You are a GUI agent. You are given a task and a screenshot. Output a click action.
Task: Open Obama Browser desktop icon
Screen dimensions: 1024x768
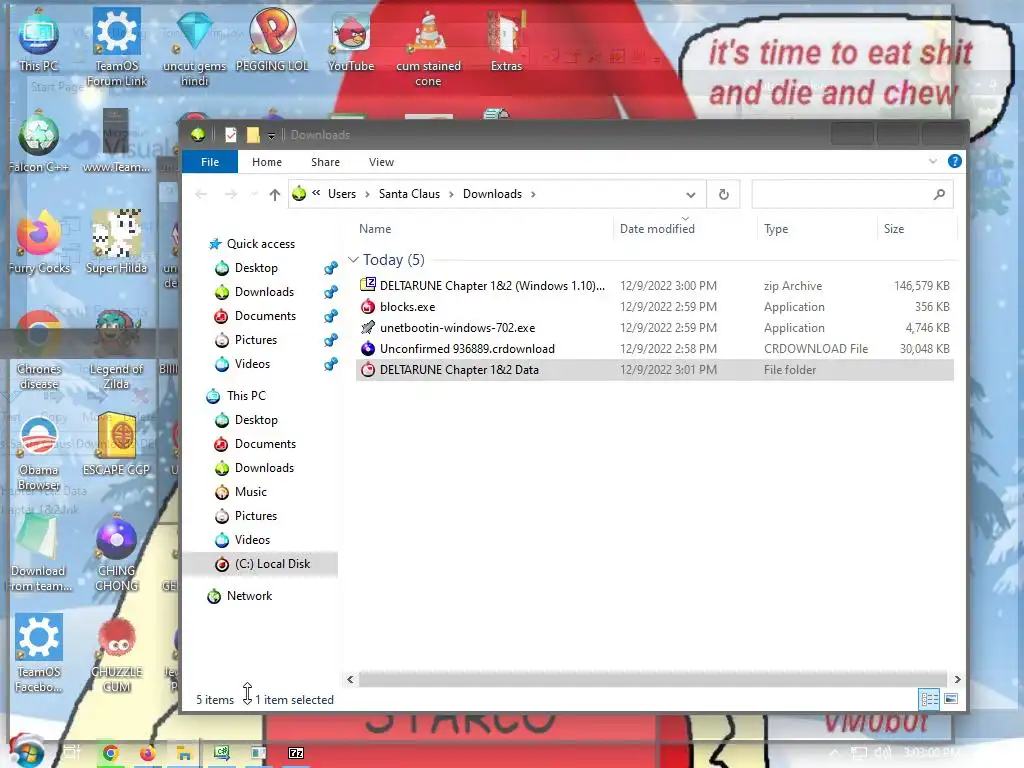(x=39, y=453)
